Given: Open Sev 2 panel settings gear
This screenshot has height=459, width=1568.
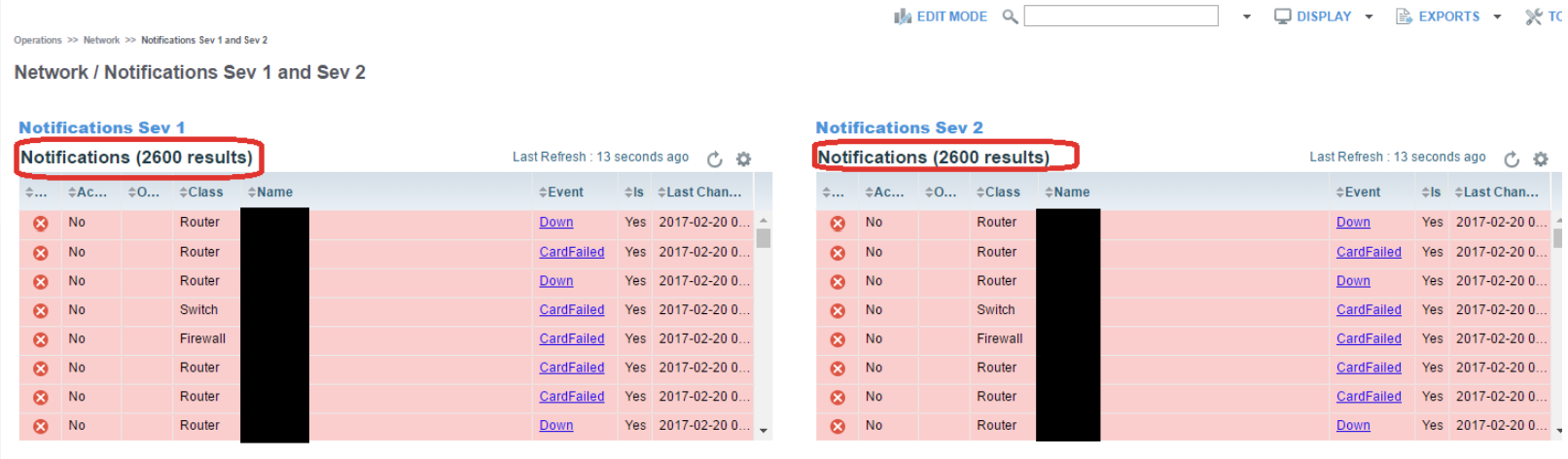Looking at the screenshot, I should tap(1541, 159).
